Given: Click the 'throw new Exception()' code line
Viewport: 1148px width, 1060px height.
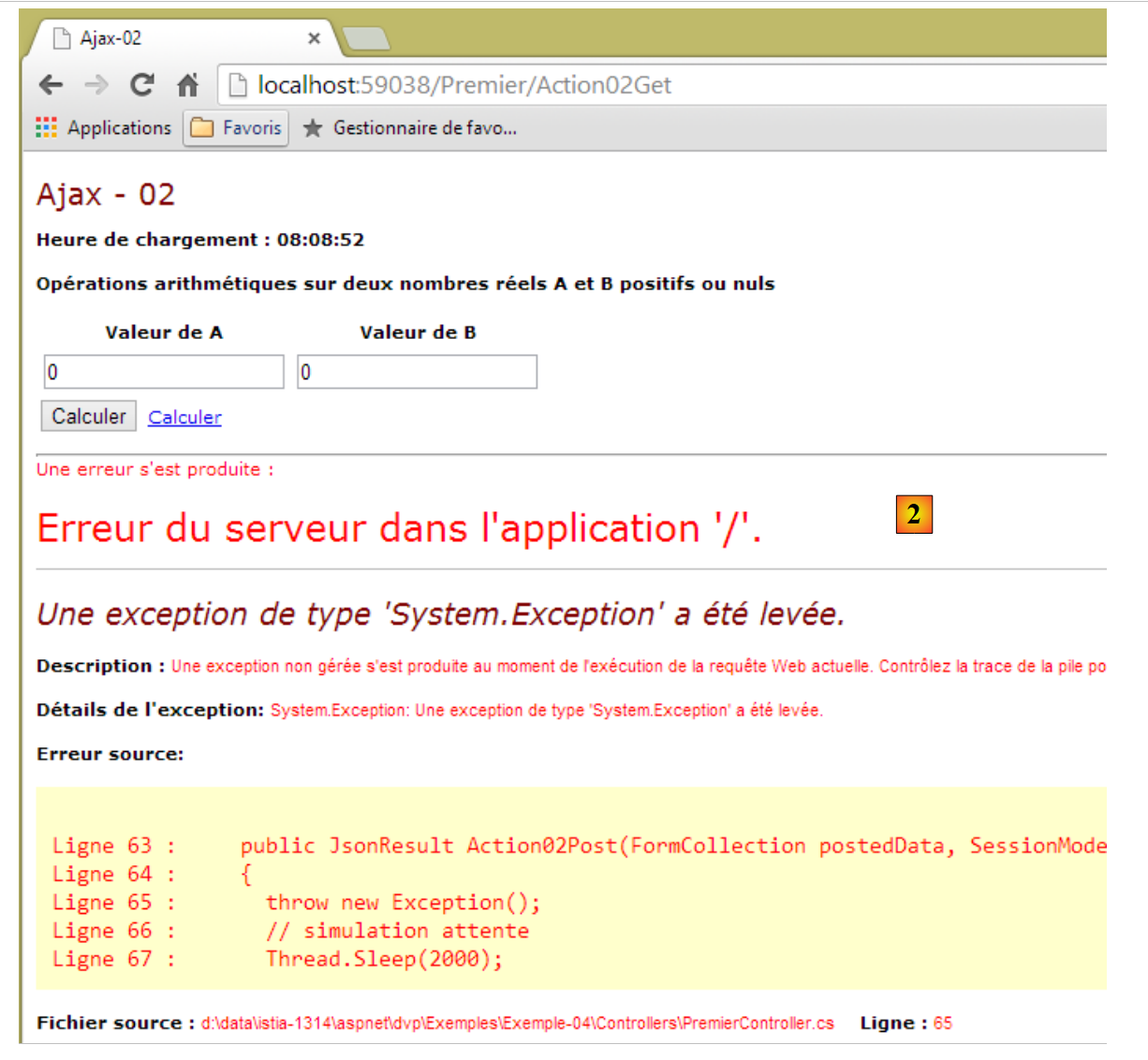Looking at the screenshot, I should pos(403,903).
